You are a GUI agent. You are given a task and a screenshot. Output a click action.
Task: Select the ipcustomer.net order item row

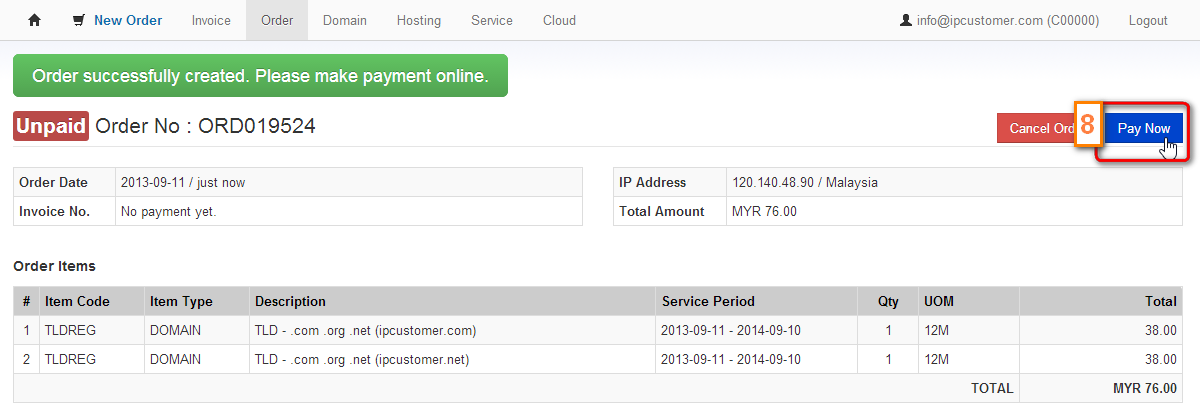point(598,358)
